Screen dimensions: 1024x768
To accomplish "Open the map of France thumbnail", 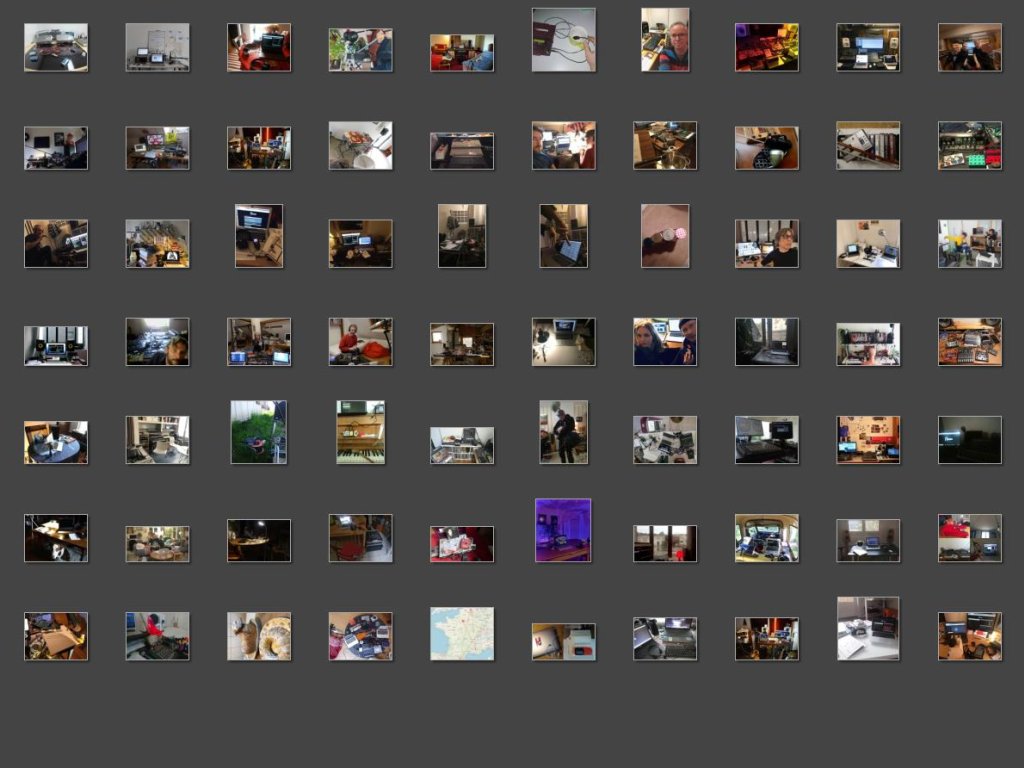I will coord(462,634).
